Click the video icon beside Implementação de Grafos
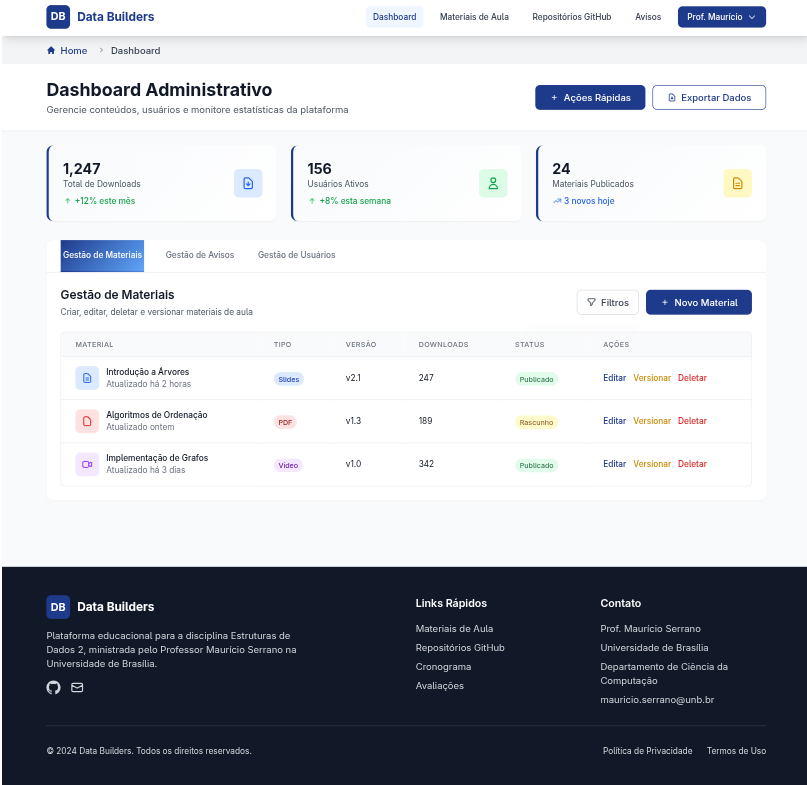807x785 pixels. pyautogui.click(x=87, y=464)
